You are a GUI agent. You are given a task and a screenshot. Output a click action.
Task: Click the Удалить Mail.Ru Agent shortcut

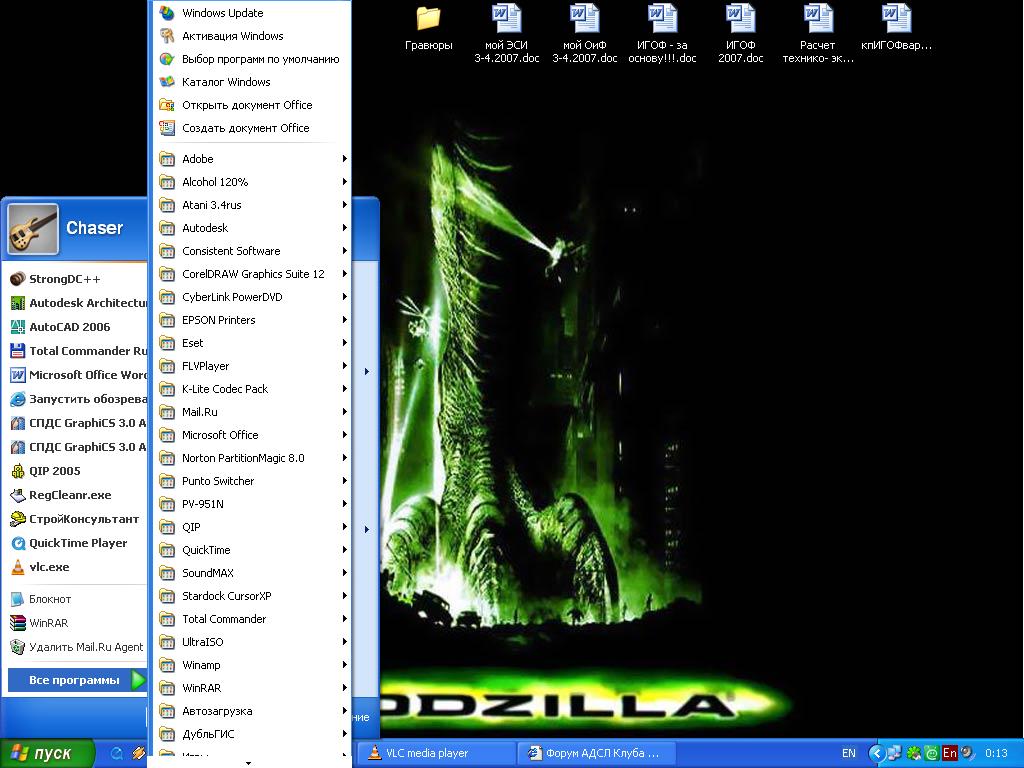(x=77, y=647)
